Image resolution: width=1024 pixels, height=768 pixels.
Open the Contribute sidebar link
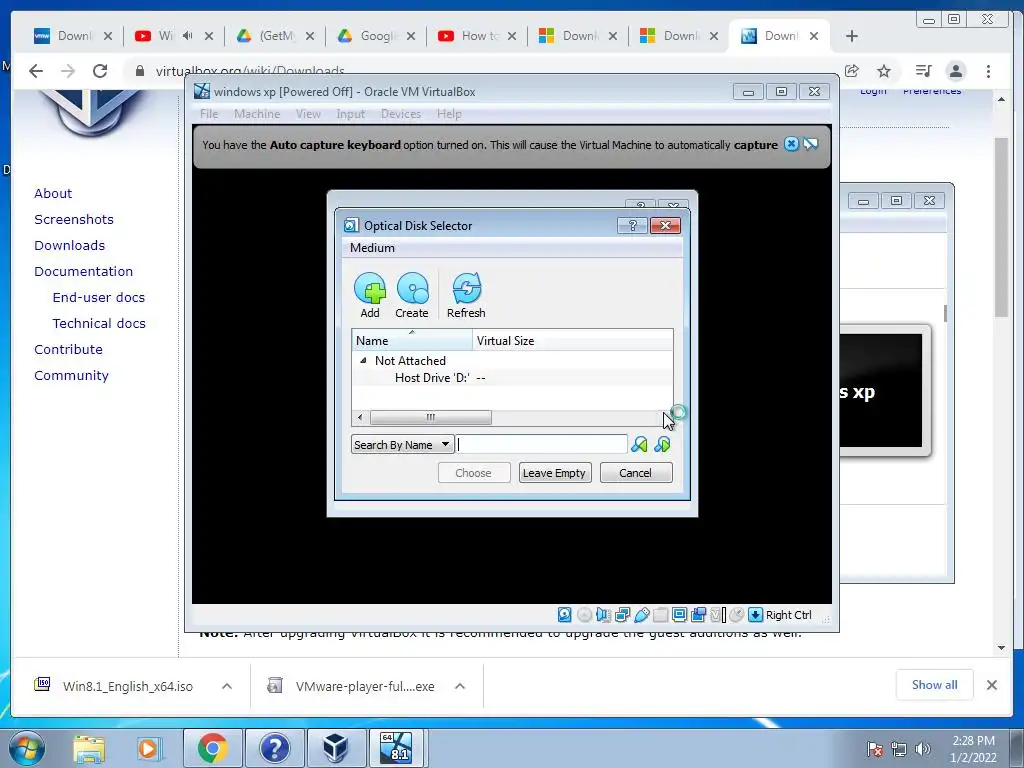click(x=69, y=349)
